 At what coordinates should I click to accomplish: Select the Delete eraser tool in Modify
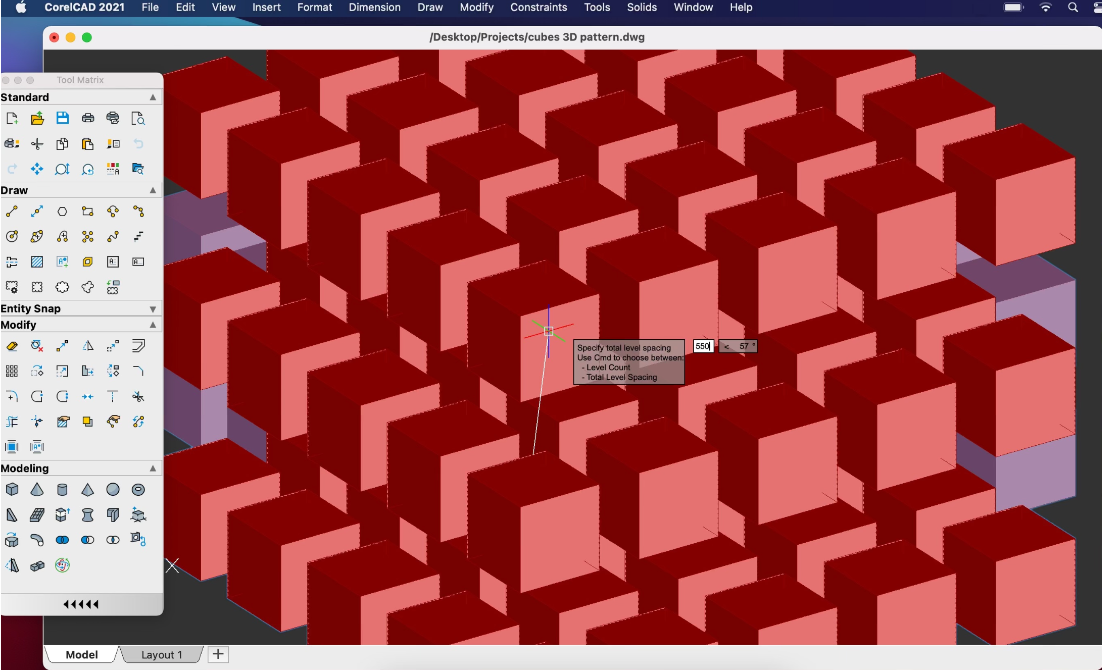[x=12, y=346]
